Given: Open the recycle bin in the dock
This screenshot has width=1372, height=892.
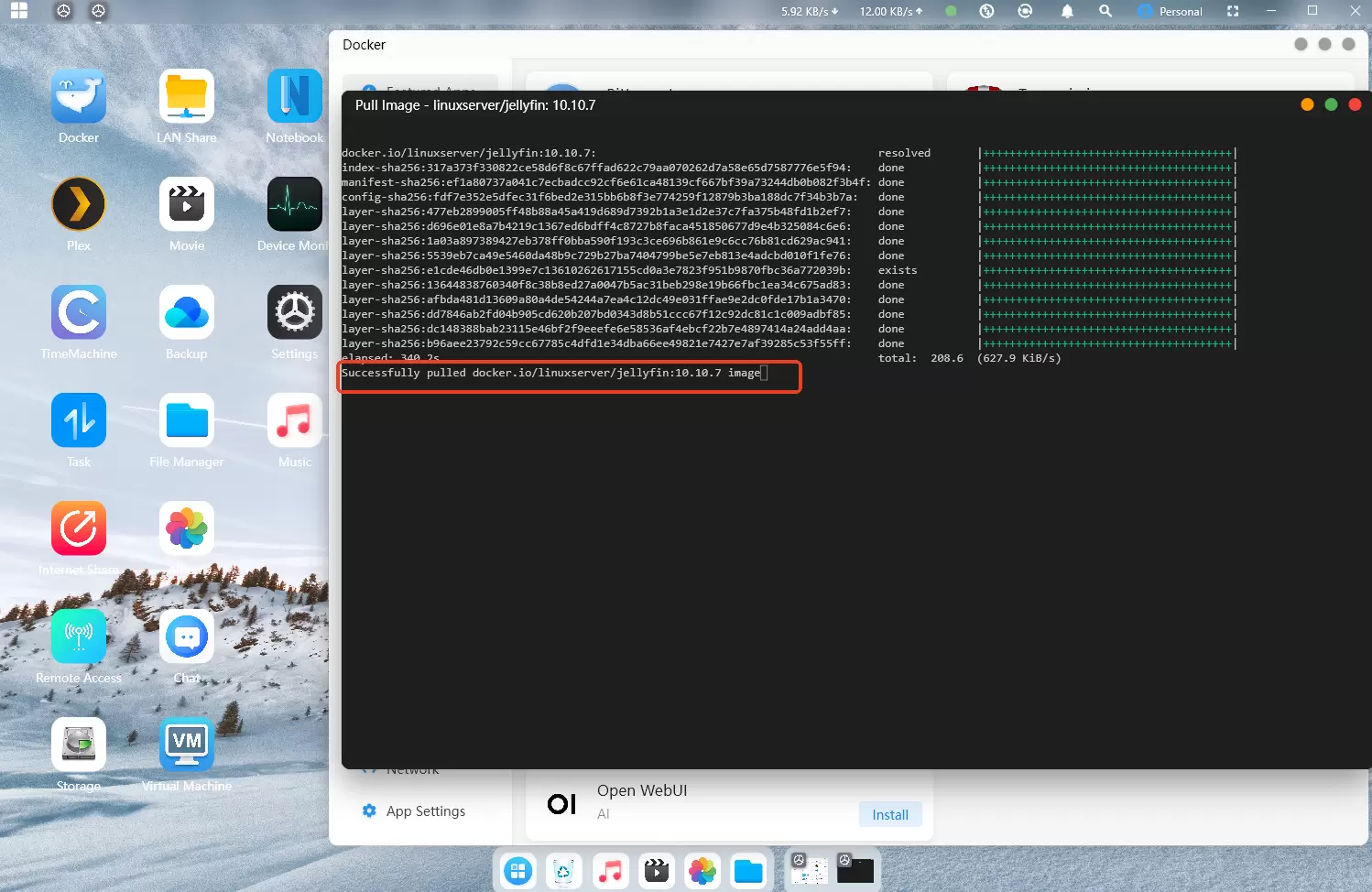Looking at the screenshot, I should pyautogui.click(x=563, y=871).
